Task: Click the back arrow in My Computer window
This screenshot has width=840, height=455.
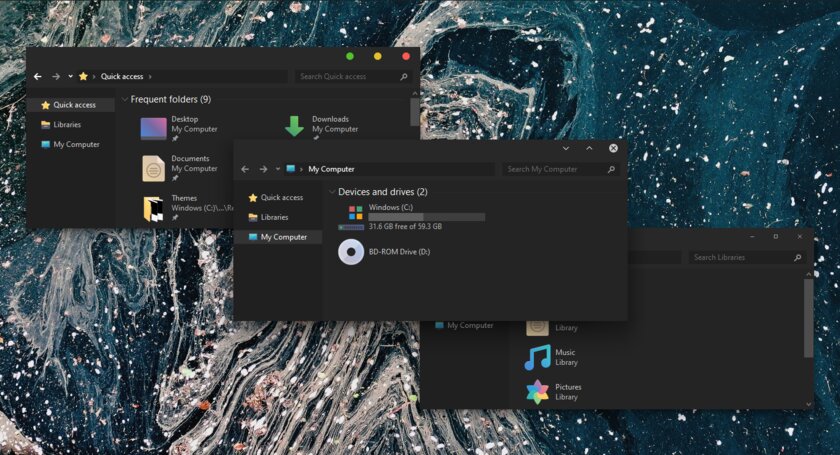Action: tap(245, 169)
